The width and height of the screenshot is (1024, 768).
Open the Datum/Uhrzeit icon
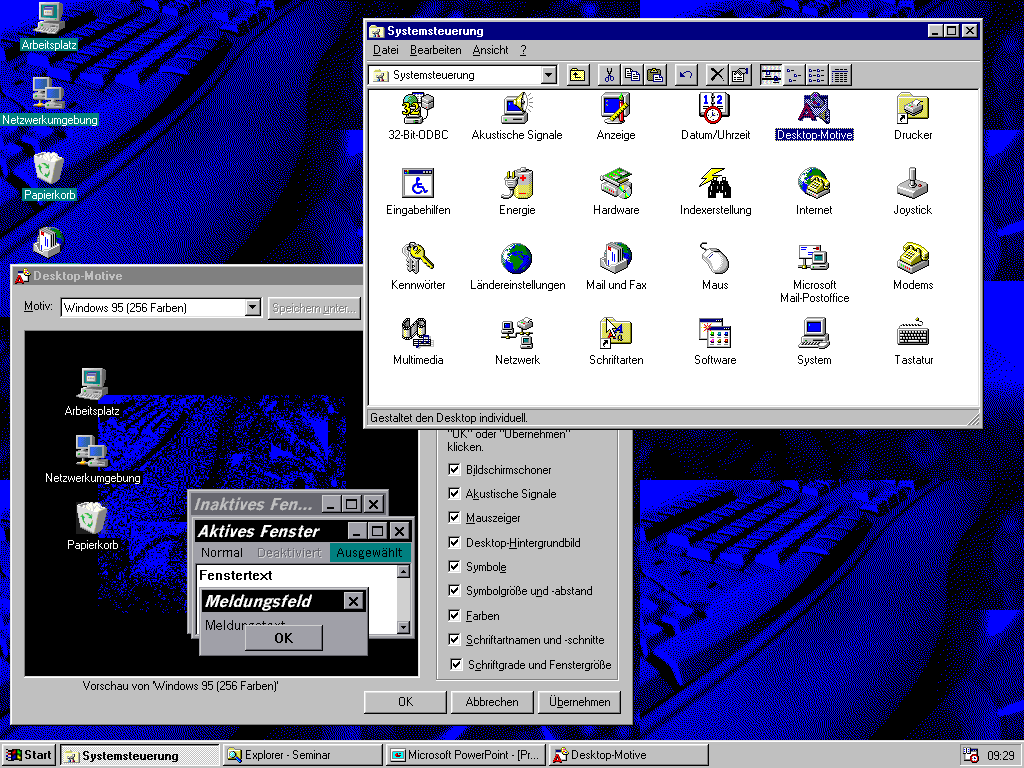pos(714,108)
